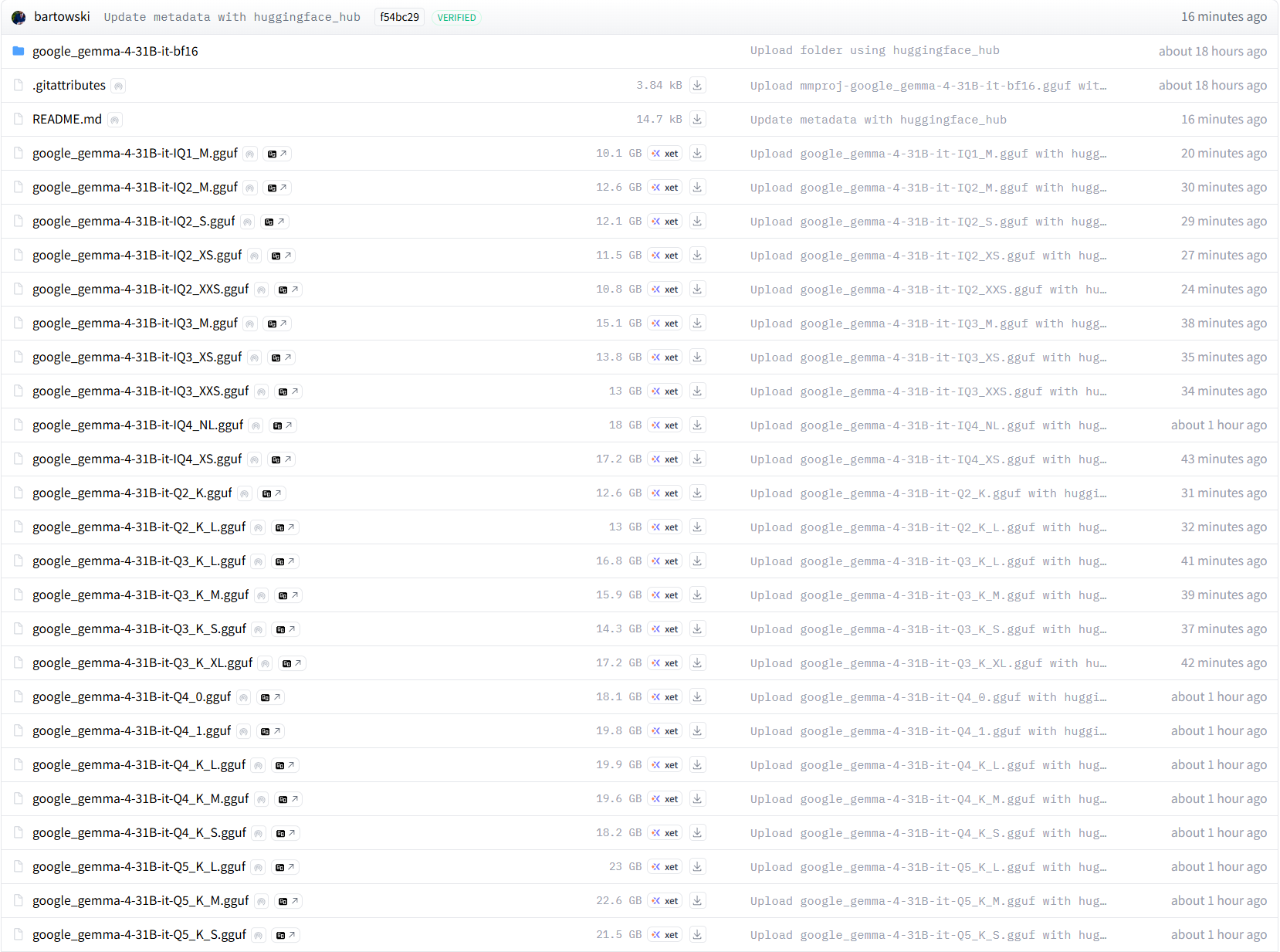Click the download icon for the IQ2_M.gguf file
Viewport: 1280px width, 952px height.
(697, 187)
